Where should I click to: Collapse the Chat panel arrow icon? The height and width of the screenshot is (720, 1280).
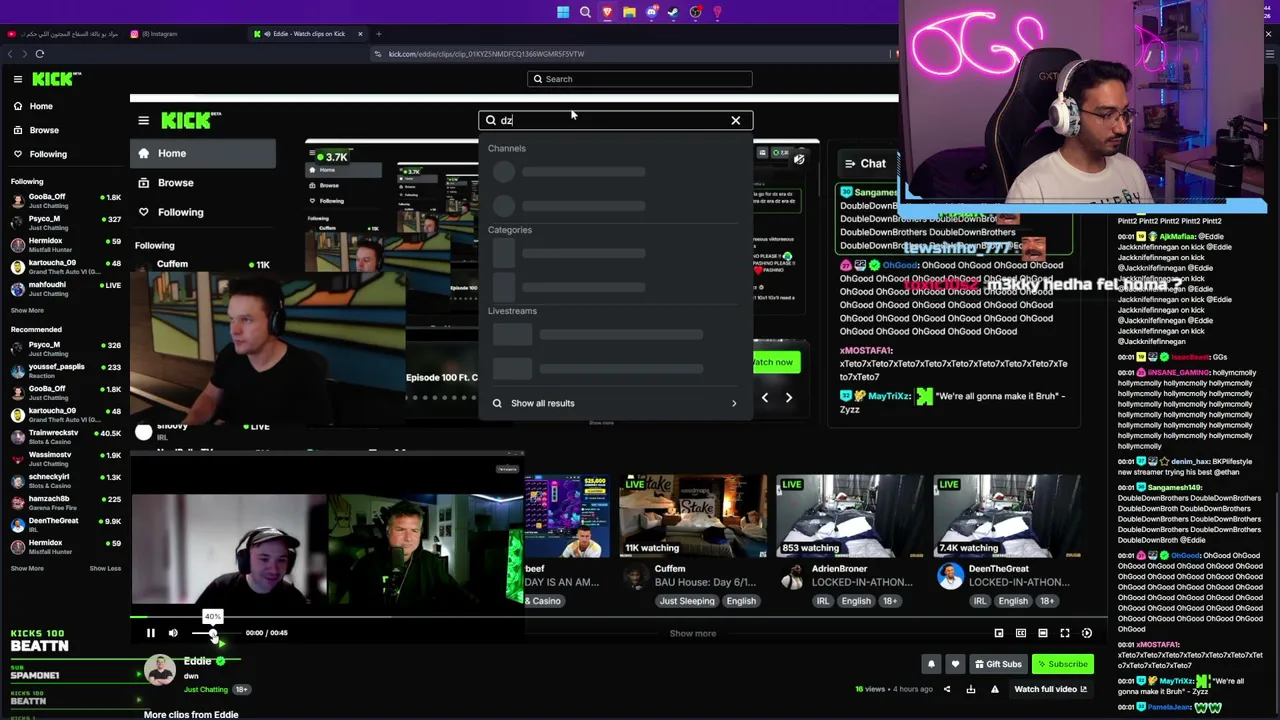850,164
